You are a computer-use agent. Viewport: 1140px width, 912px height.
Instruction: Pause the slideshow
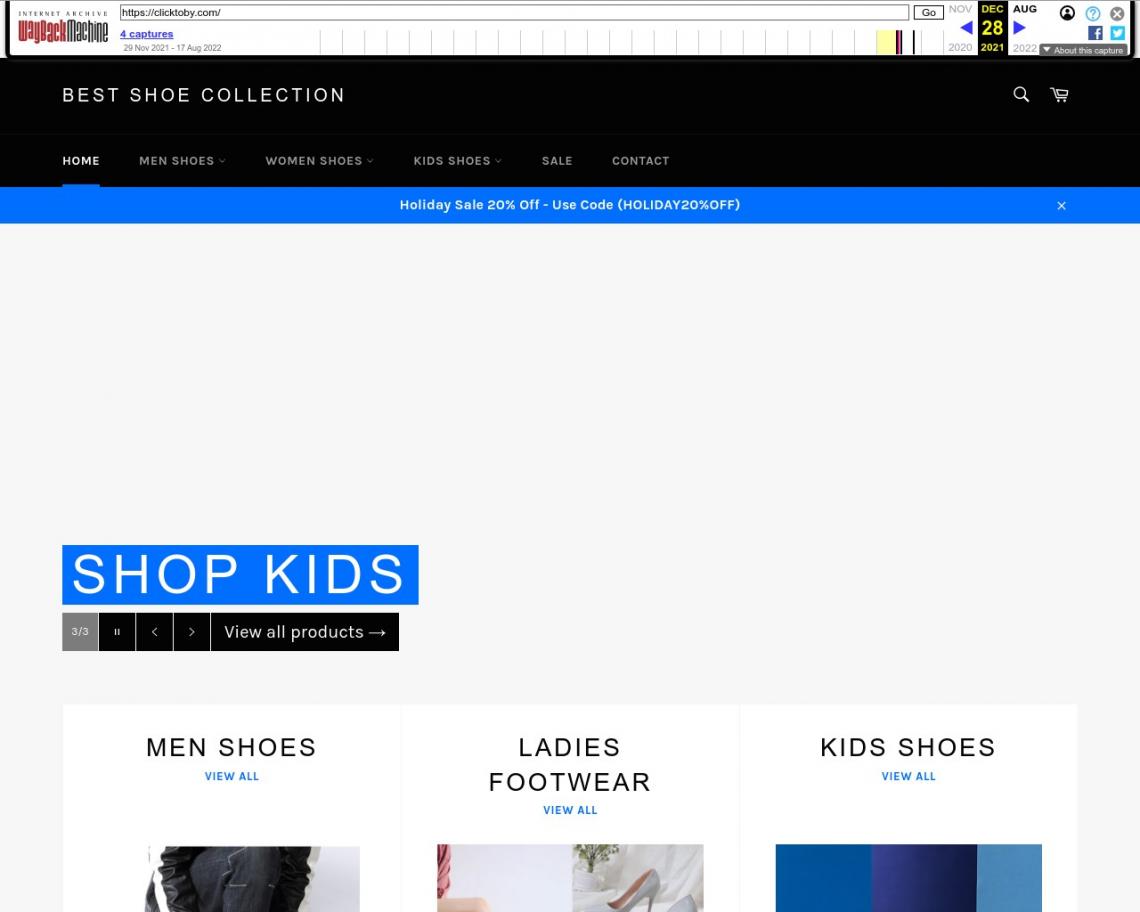(117, 632)
